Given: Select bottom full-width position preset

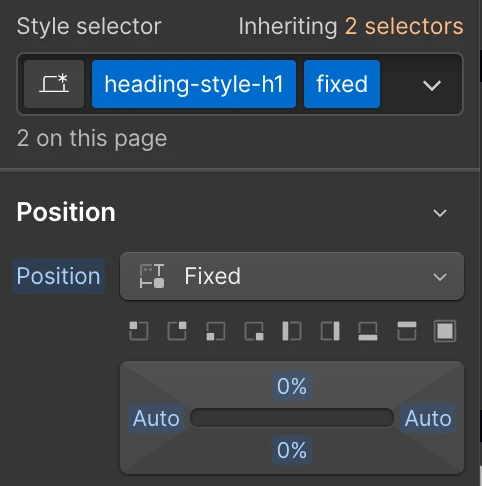Looking at the screenshot, I should tap(368, 331).
